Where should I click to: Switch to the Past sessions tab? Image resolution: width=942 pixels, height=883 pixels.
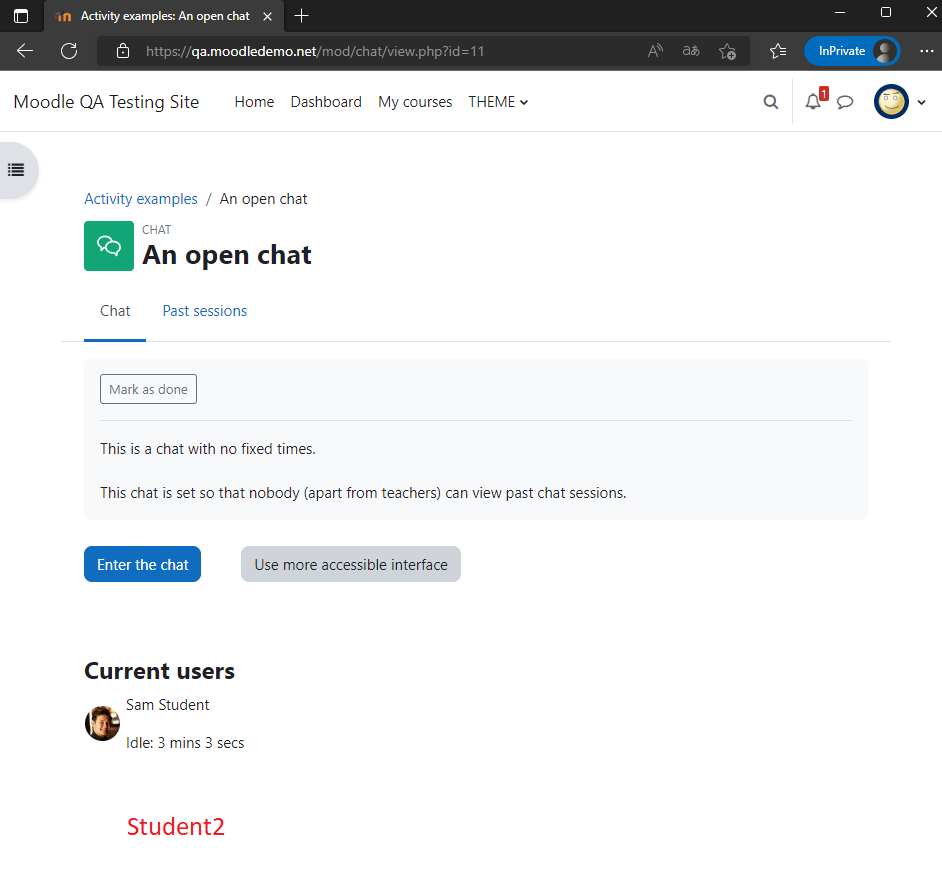[205, 311]
